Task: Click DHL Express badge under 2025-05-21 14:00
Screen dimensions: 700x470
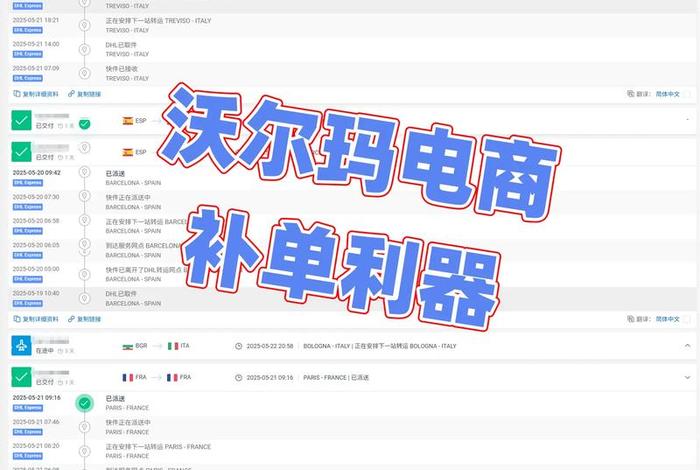Action: 28,54
